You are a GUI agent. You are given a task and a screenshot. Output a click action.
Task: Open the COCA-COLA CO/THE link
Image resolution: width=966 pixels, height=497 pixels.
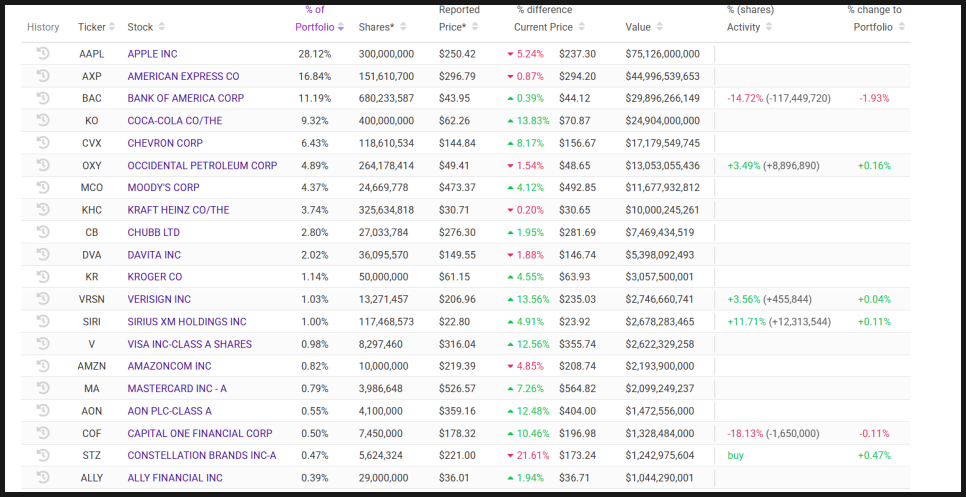pos(175,121)
